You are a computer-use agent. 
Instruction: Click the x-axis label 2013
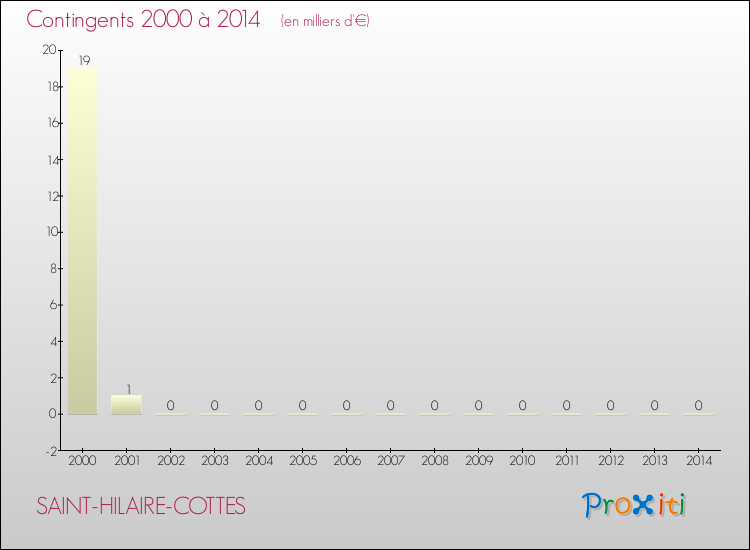tap(655, 461)
